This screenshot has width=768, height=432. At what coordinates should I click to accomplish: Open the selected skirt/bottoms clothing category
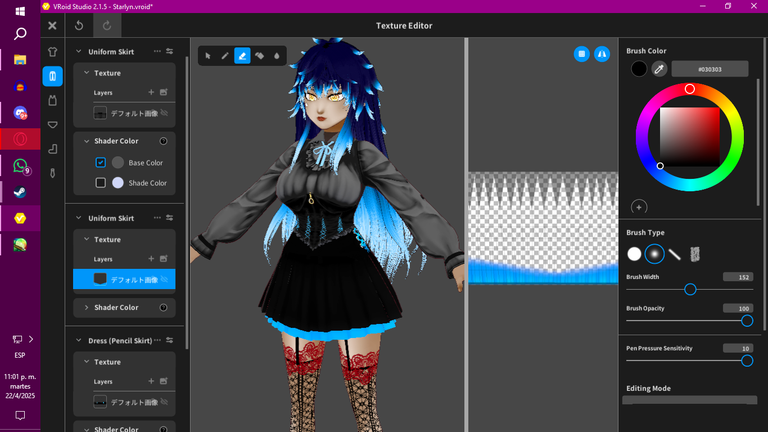pos(52,76)
